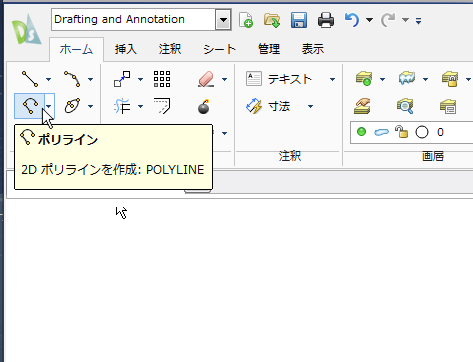This screenshot has width=473, height=362.
Task: Toggle layer 0 padlock state
Action: (x=401, y=132)
